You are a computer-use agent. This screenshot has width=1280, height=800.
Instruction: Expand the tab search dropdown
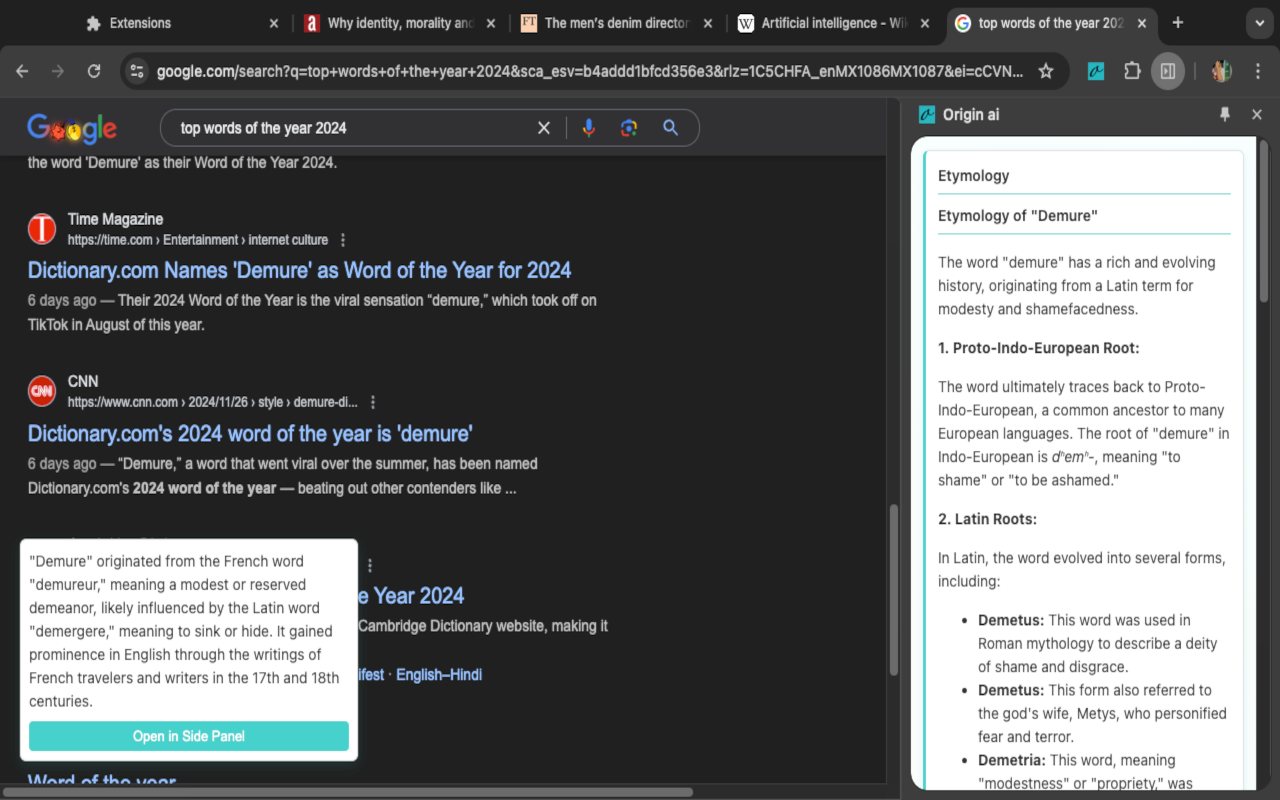pyautogui.click(x=1259, y=23)
